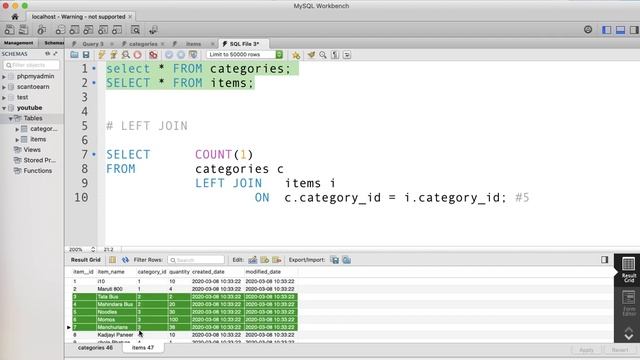Toggle the bottom output panel
The width and height of the screenshot is (640, 360).
(x=620, y=30)
